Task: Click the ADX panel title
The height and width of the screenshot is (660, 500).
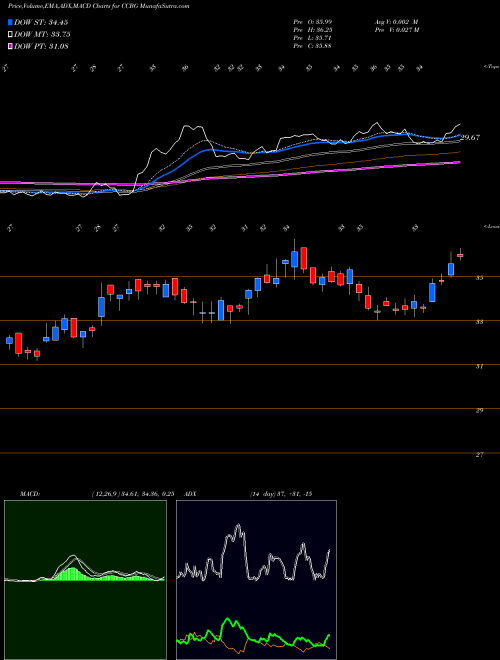Action: 191,494
